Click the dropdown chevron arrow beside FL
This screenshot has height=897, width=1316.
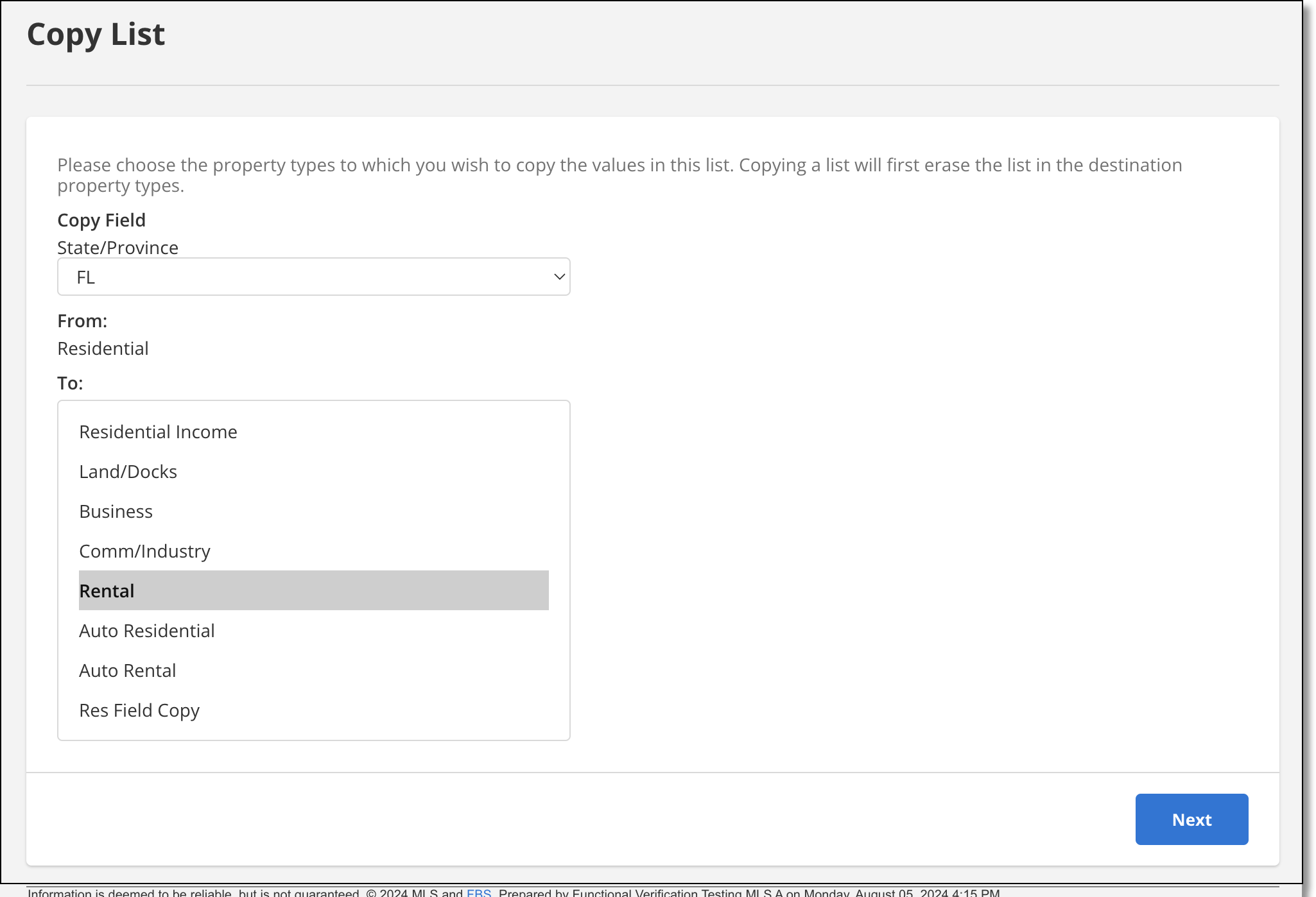(559, 277)
